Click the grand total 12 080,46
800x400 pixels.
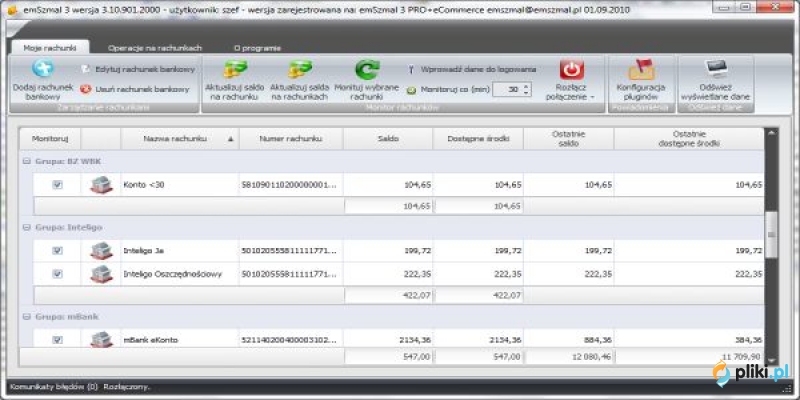click(x=591, y=357)
